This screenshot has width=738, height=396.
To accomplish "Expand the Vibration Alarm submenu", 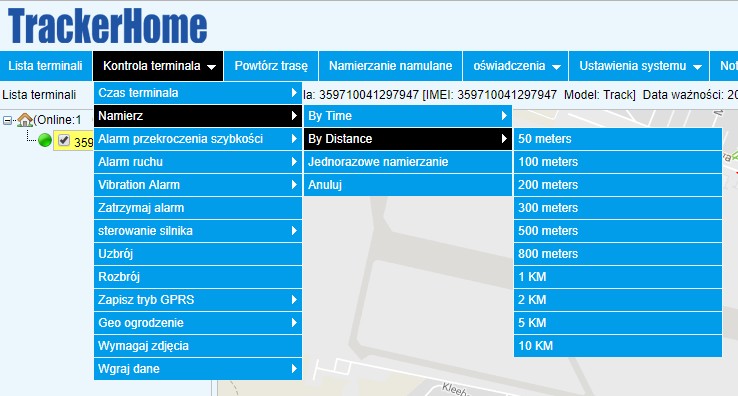I will click(x=198, y=185).
